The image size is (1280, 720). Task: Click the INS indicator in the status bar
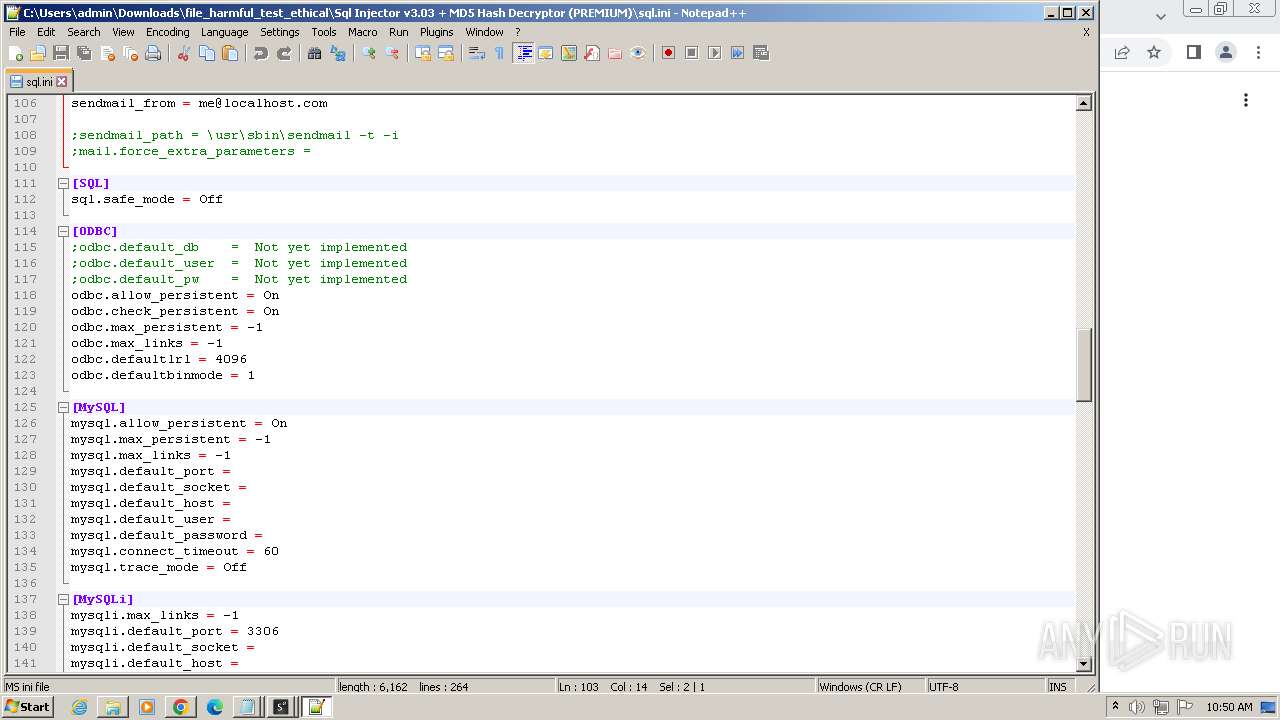pos(1057,687)
